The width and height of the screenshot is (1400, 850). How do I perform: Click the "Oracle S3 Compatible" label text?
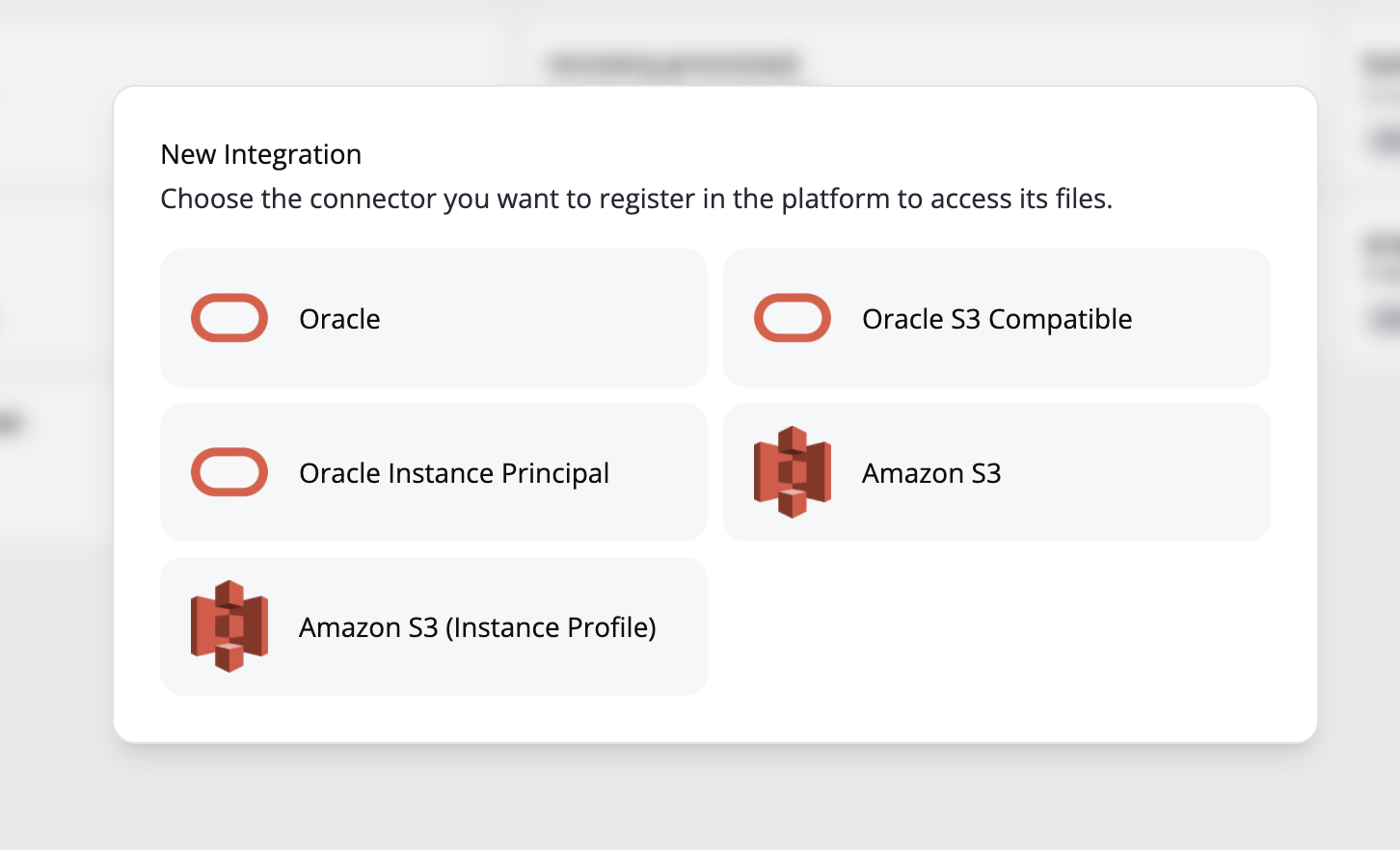[997, 318]
